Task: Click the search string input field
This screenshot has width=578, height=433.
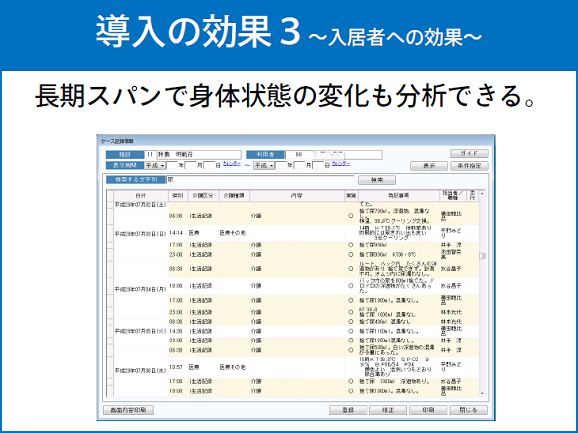Action: (260, 179)
